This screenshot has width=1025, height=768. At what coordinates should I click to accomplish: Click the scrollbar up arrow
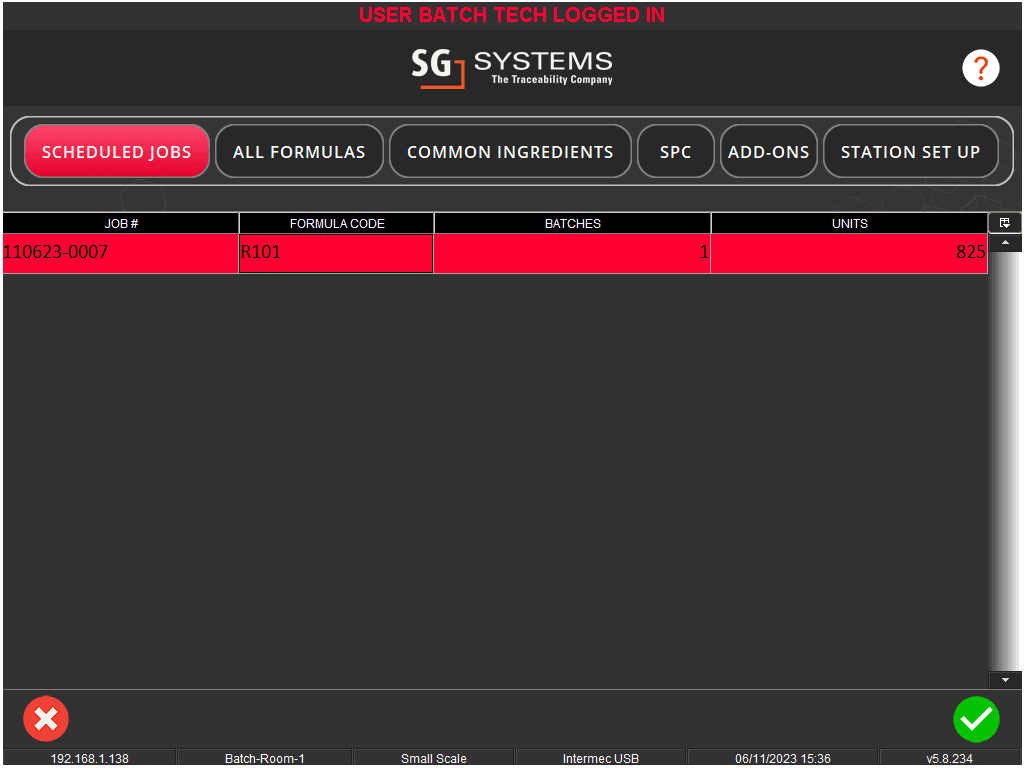(1005, 241)
